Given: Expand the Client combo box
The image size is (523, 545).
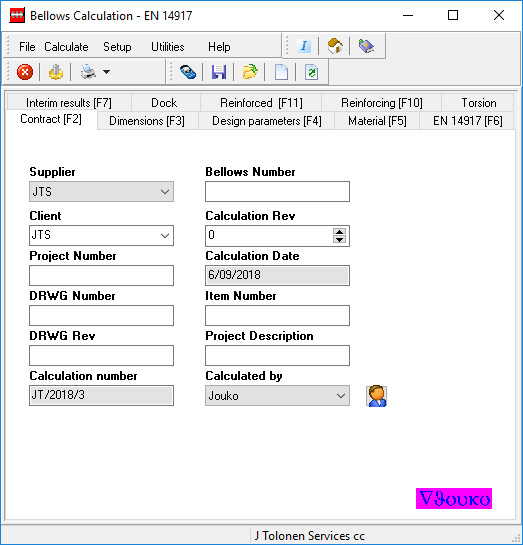Looking at the screenshot, I should pos(165,236).
